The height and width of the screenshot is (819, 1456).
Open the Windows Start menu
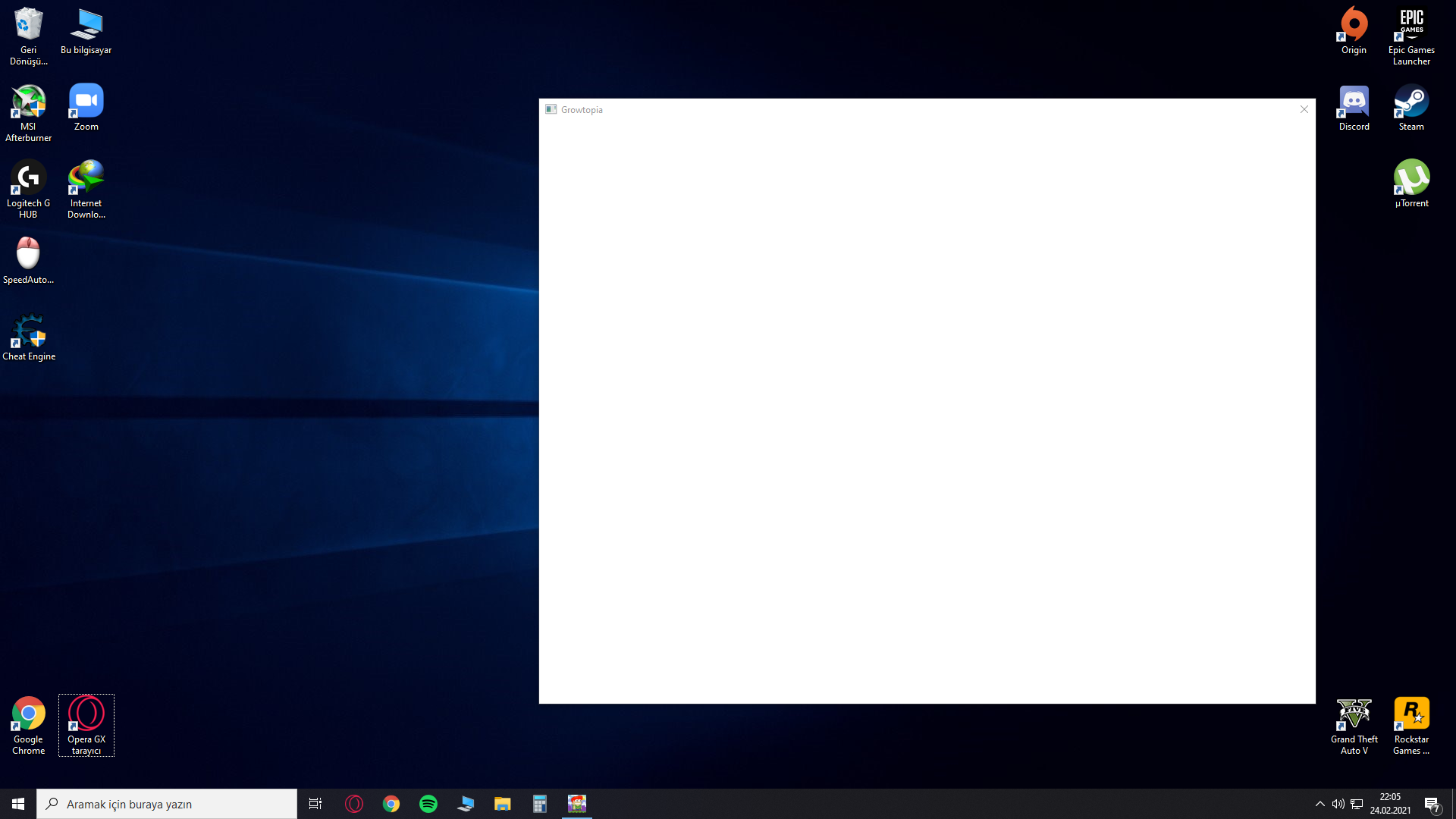pos(18,804)
